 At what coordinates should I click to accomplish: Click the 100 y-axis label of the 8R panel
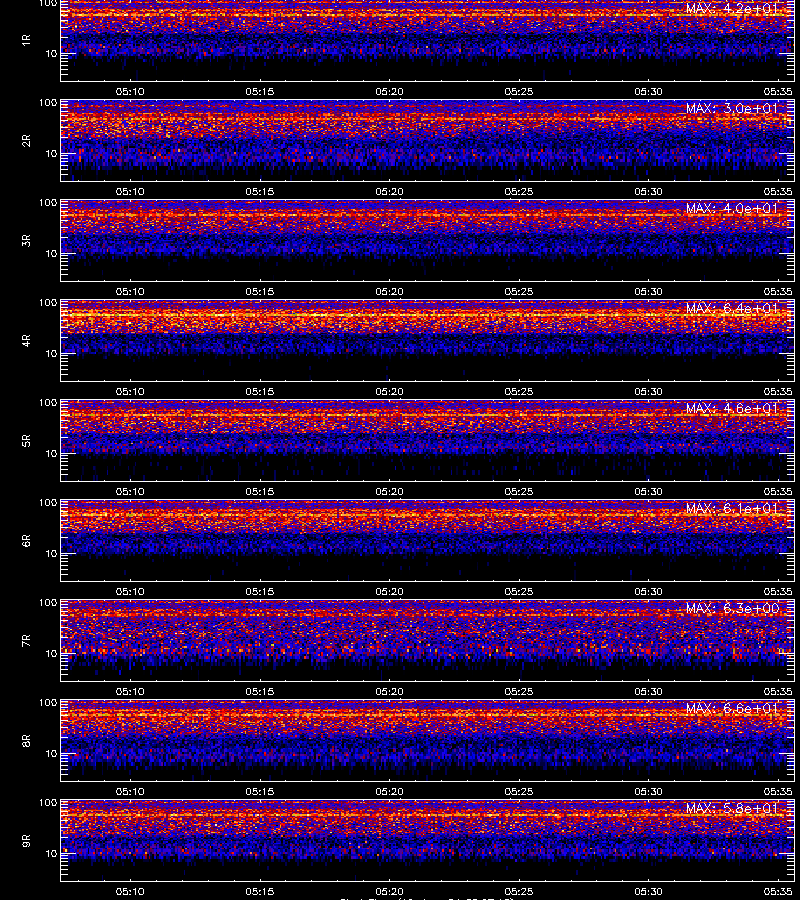48,703
